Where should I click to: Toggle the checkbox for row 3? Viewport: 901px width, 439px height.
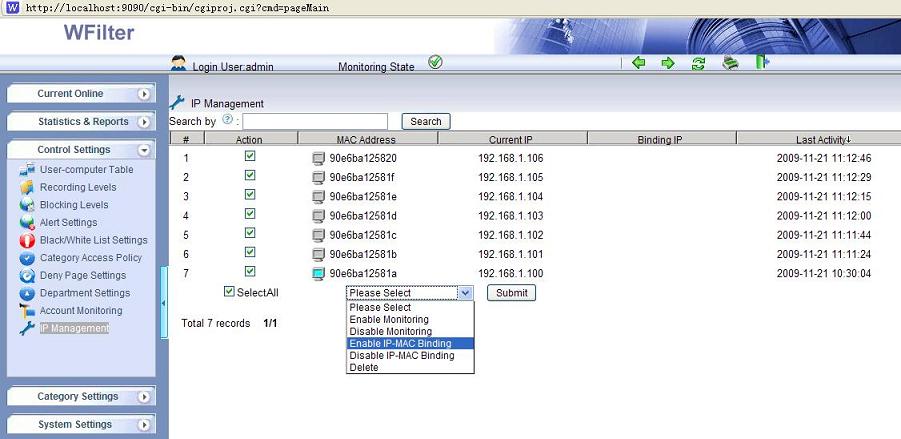(x=250, y=194)
